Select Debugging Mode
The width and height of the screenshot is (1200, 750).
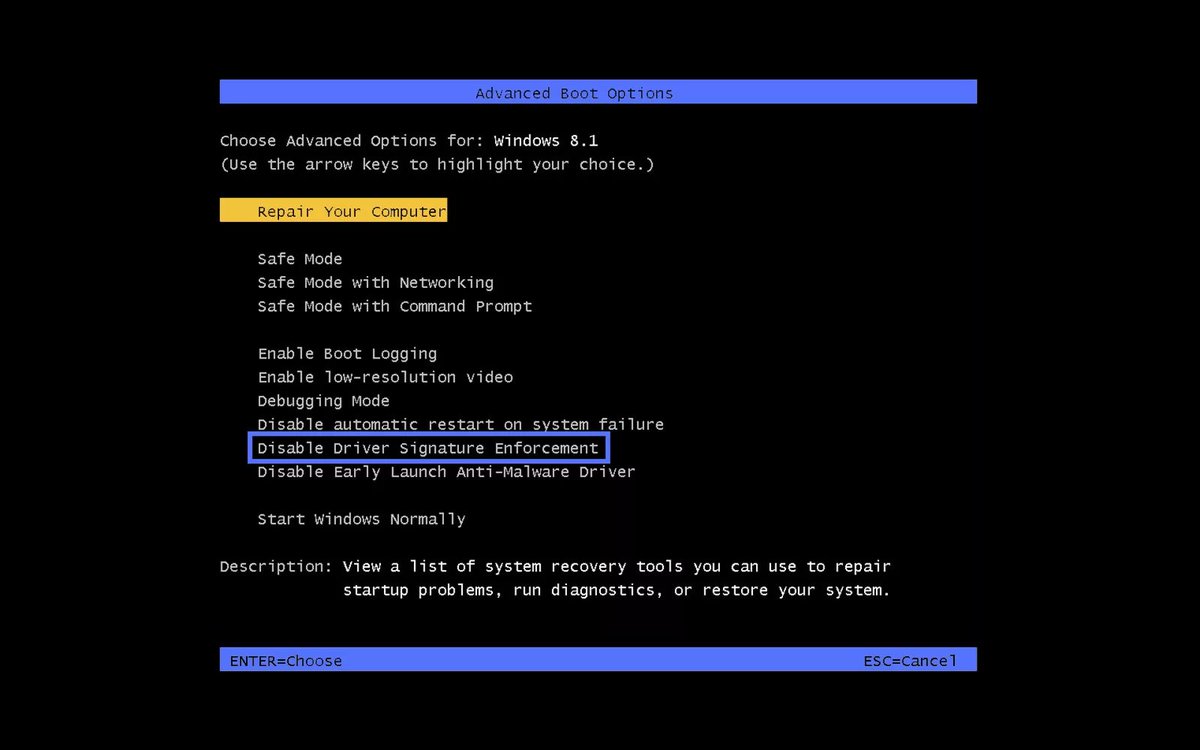point(323,400)
